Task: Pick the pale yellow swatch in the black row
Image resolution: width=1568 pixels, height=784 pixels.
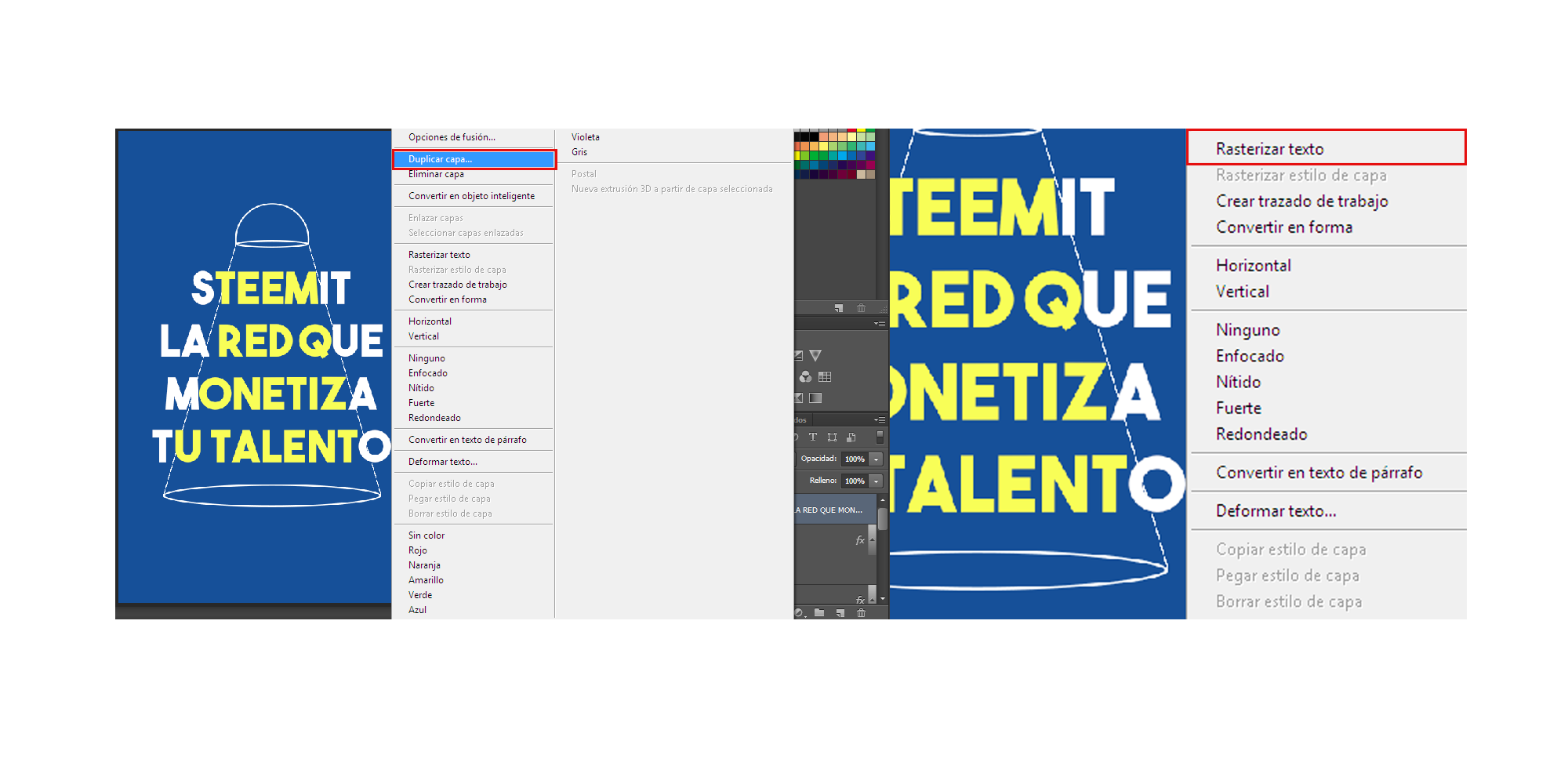Action: (x=852, y=137)
